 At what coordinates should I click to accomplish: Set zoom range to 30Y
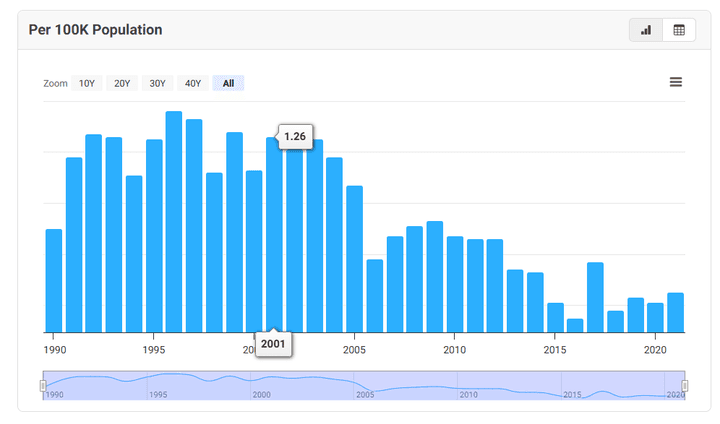coord(157,83)
